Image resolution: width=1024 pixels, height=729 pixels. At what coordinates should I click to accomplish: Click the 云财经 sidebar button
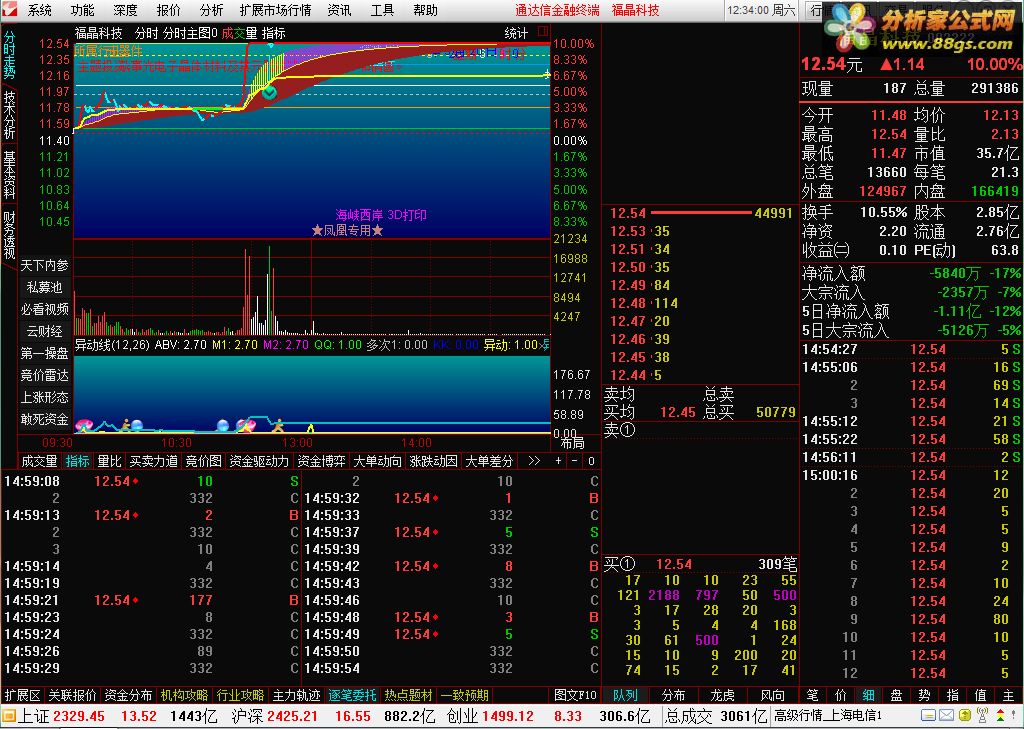point(44,331)
